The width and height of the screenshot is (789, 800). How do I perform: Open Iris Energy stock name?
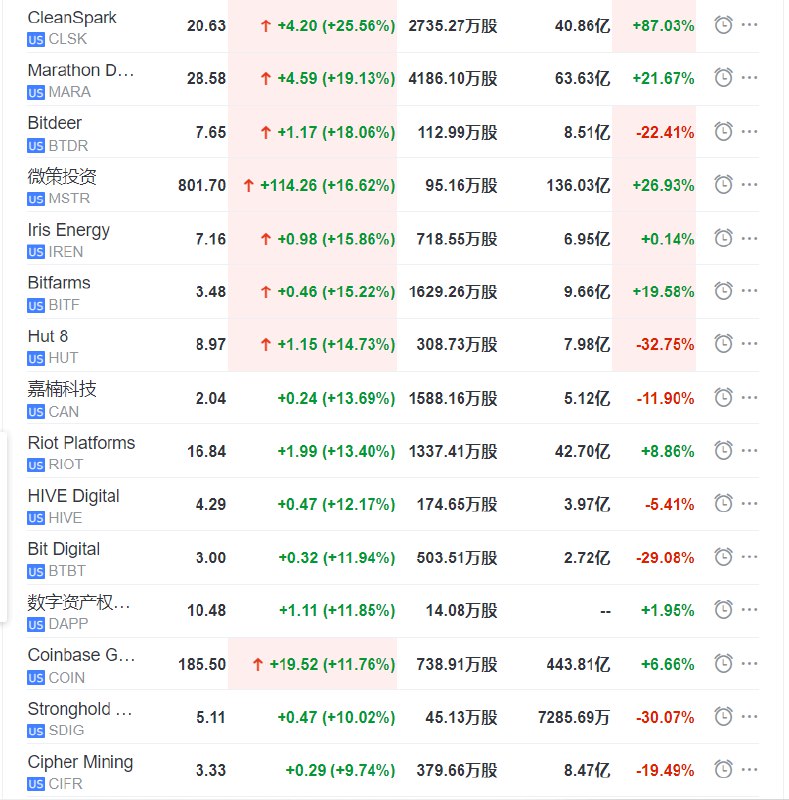[68, 230]
